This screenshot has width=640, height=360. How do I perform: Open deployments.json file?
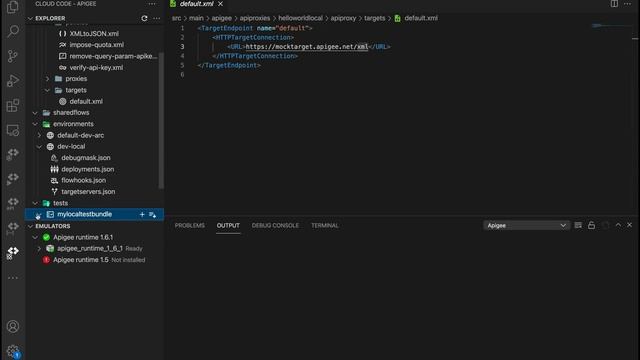(88, 169)
